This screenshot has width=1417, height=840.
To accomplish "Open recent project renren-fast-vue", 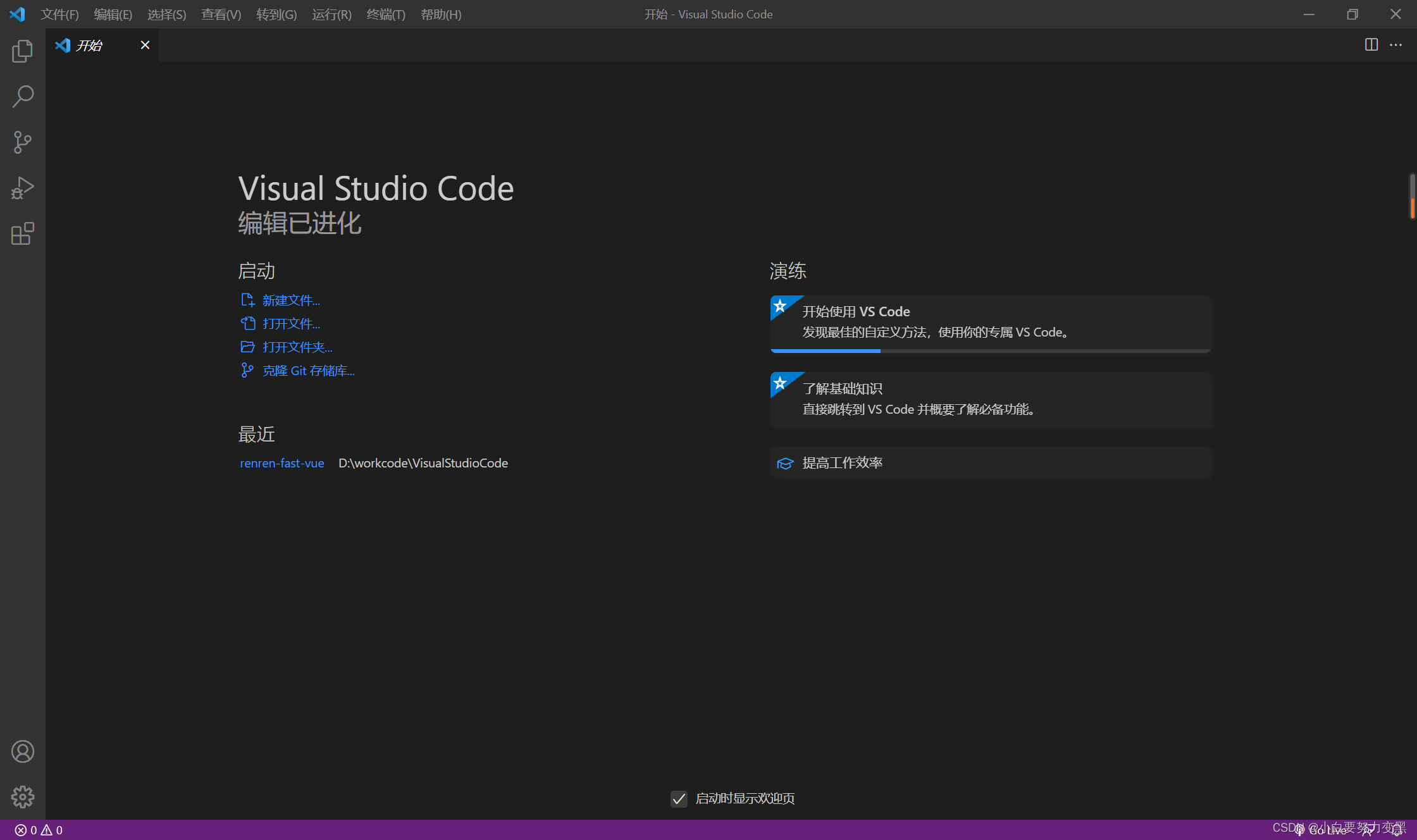I will 282,463.
